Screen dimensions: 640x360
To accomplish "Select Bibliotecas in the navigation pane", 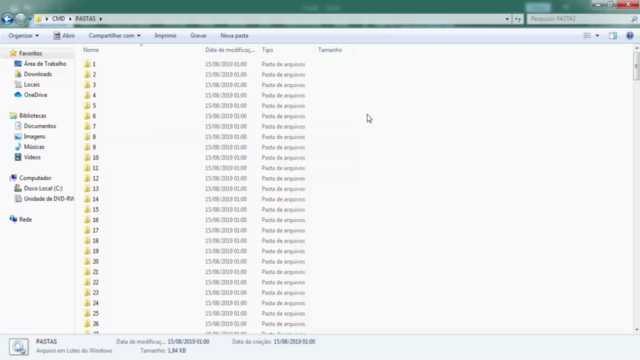I will (x=33, y=116).
